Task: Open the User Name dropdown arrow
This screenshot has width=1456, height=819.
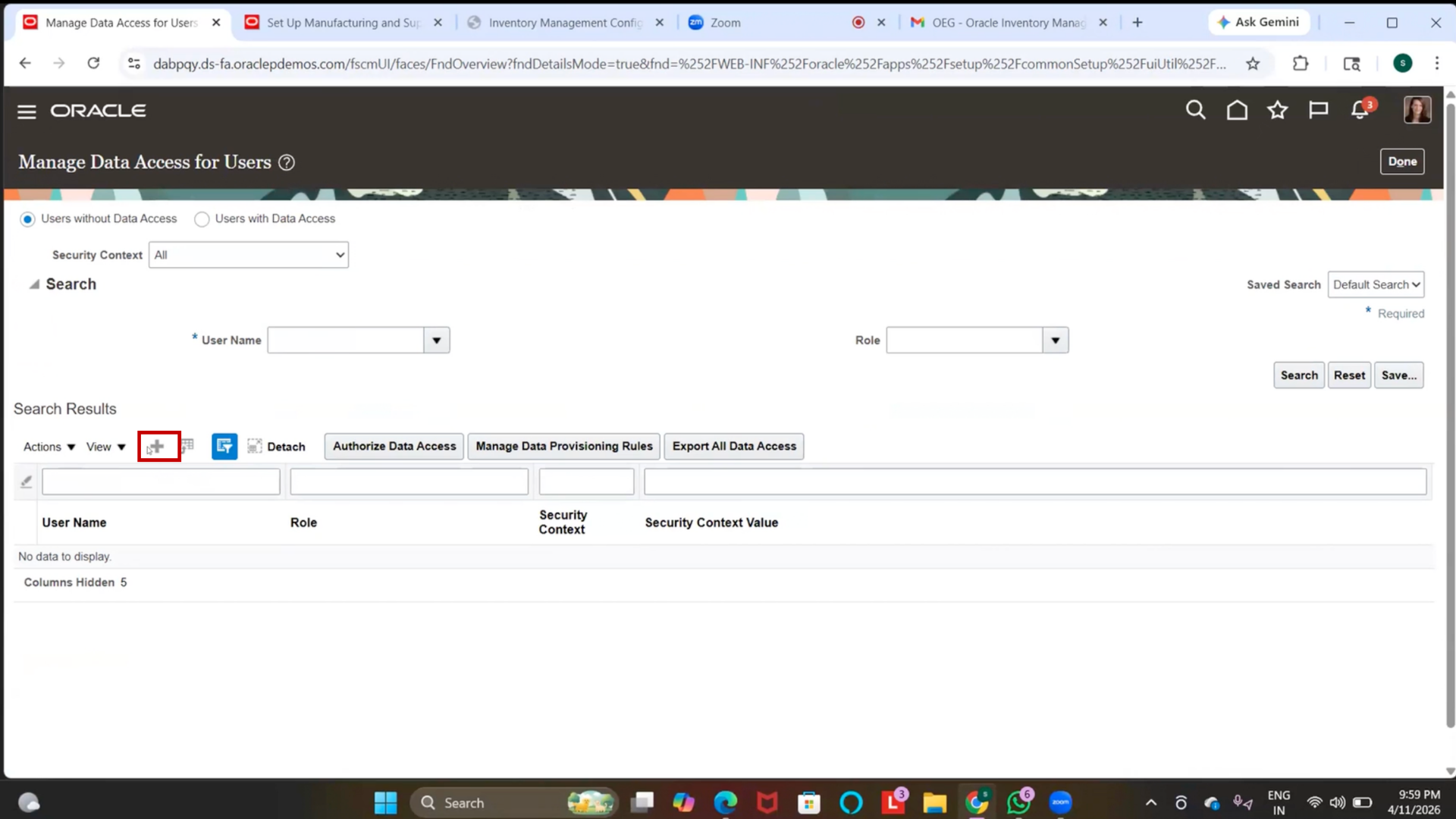Action: [437, 340]
